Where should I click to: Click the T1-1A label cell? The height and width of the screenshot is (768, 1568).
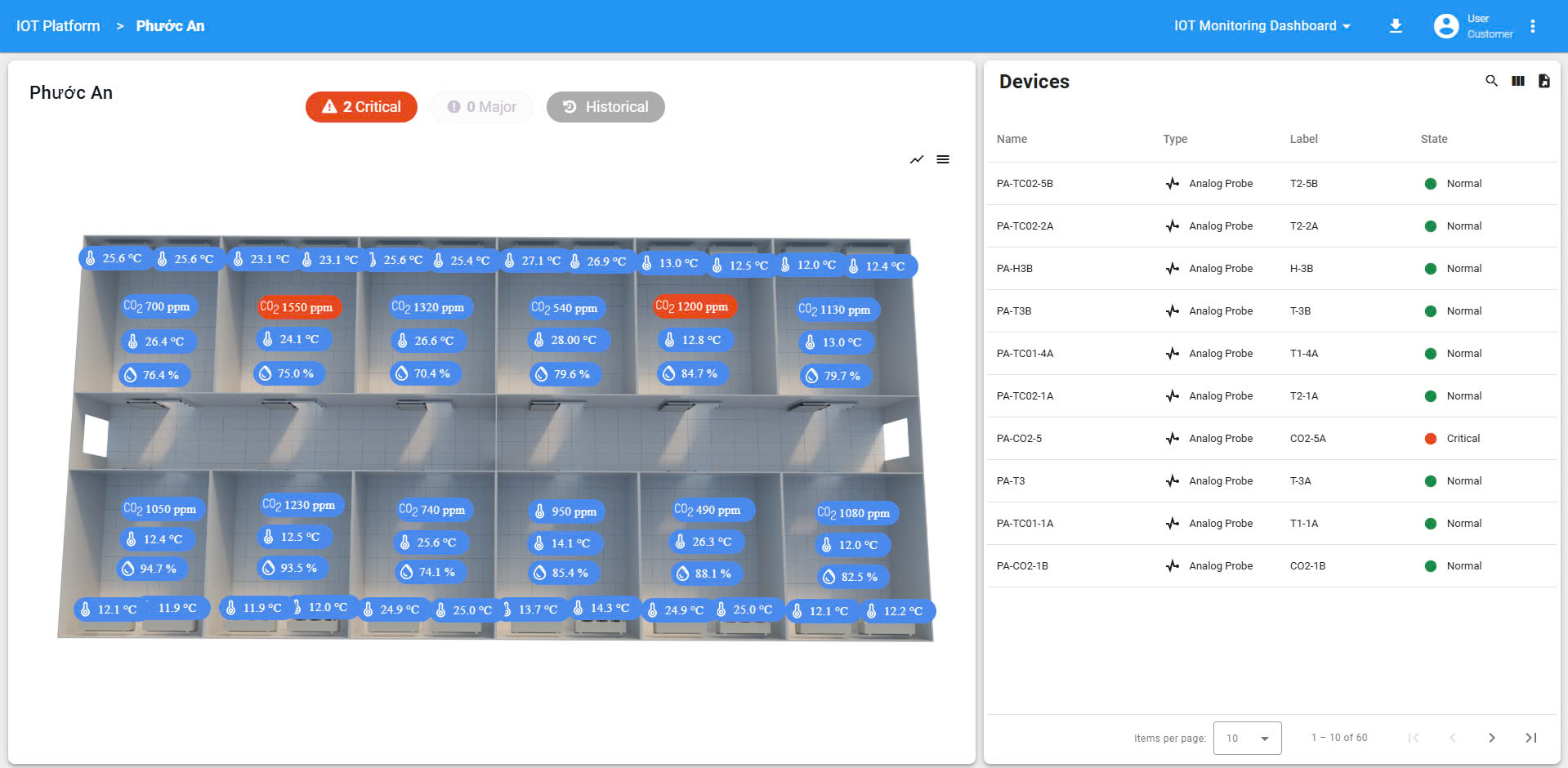(x=1303, y=524)
